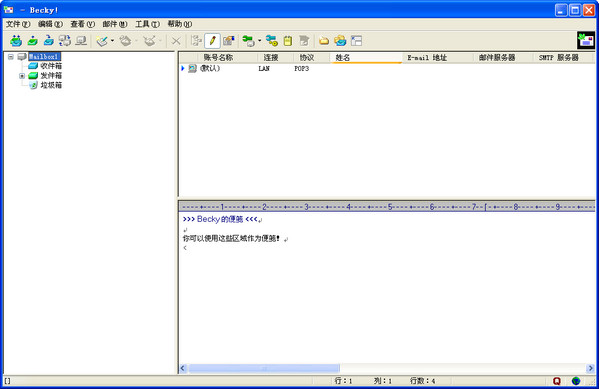Click the LAN cell in account row
The height and width of the screenshot is (389, 599).
pos(264,68)
